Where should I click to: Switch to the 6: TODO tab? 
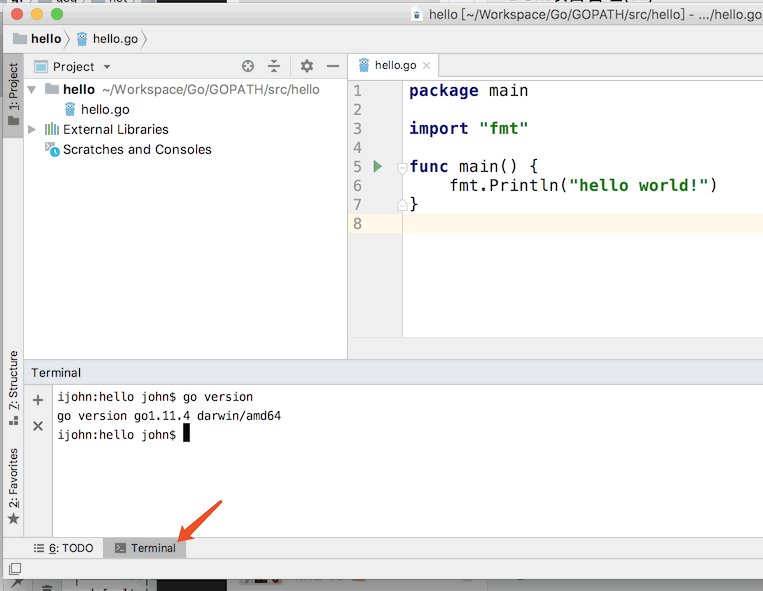[x=64, y=548]
